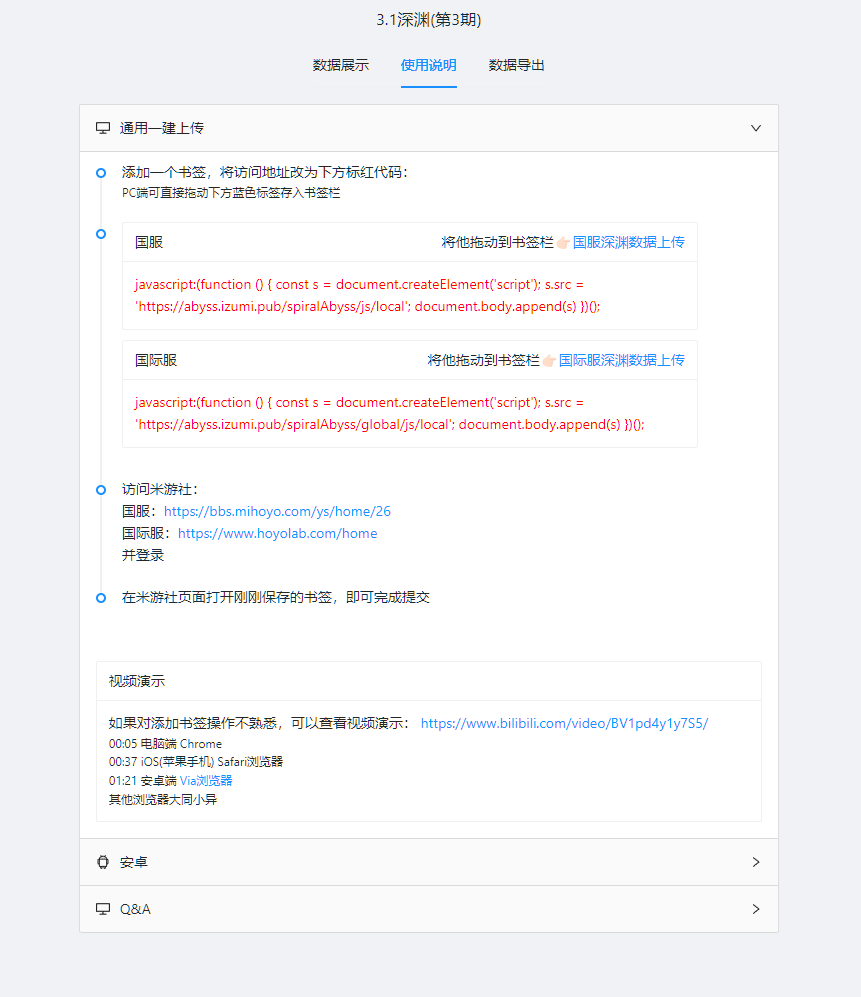The height and width of the screenshot is (997, 861).
Task: Open the www.hoyolab.com/home link
Action: [277, 533]
